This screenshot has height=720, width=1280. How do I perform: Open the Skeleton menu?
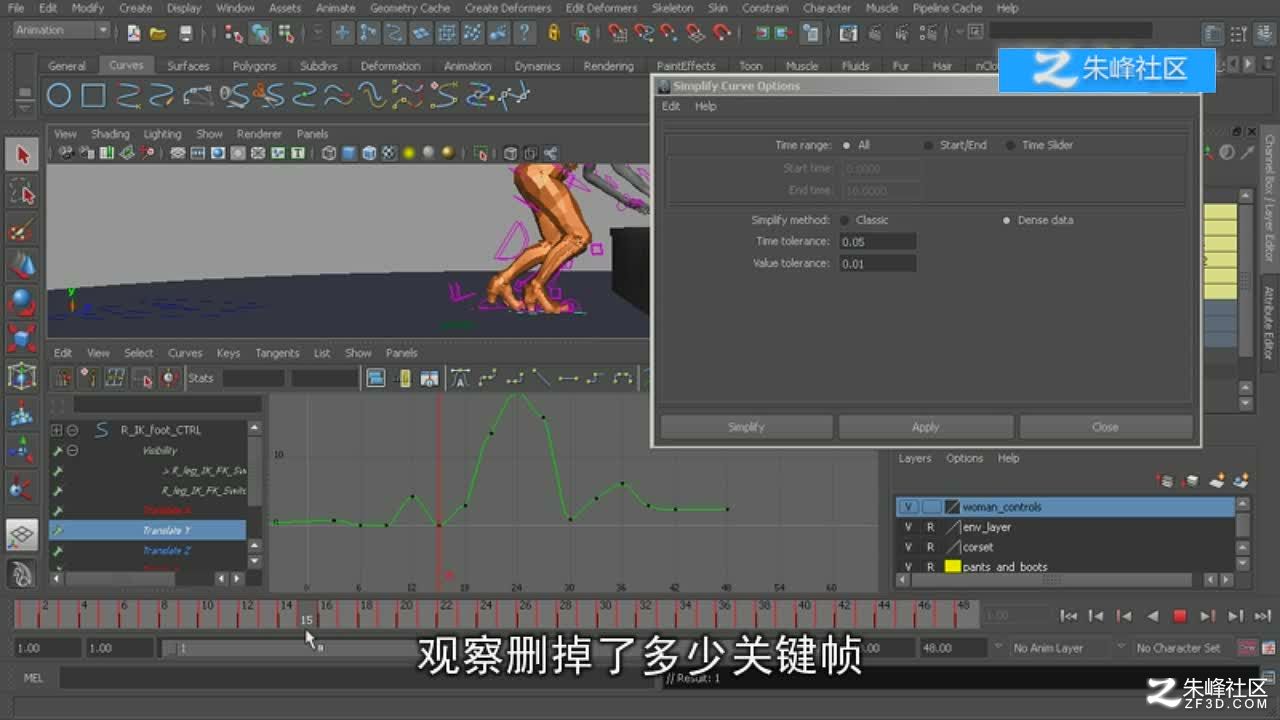click(672, 8)
